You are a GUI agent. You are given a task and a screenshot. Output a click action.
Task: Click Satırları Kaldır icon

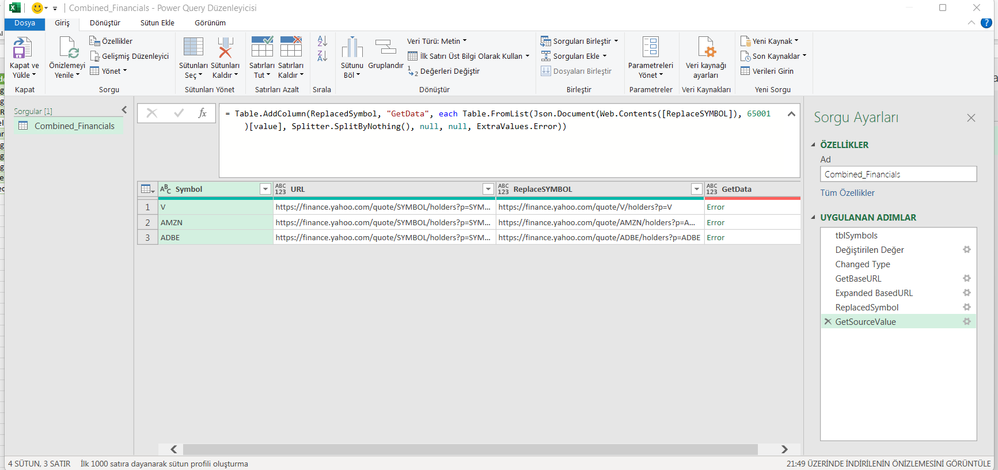pos(292,47)
